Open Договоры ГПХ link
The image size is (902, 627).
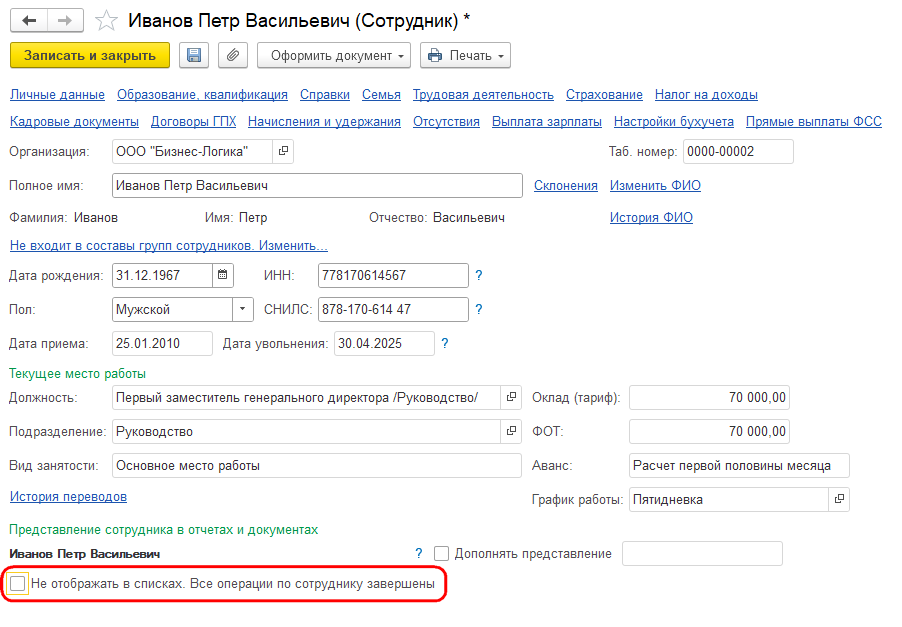tap(193, 122)
